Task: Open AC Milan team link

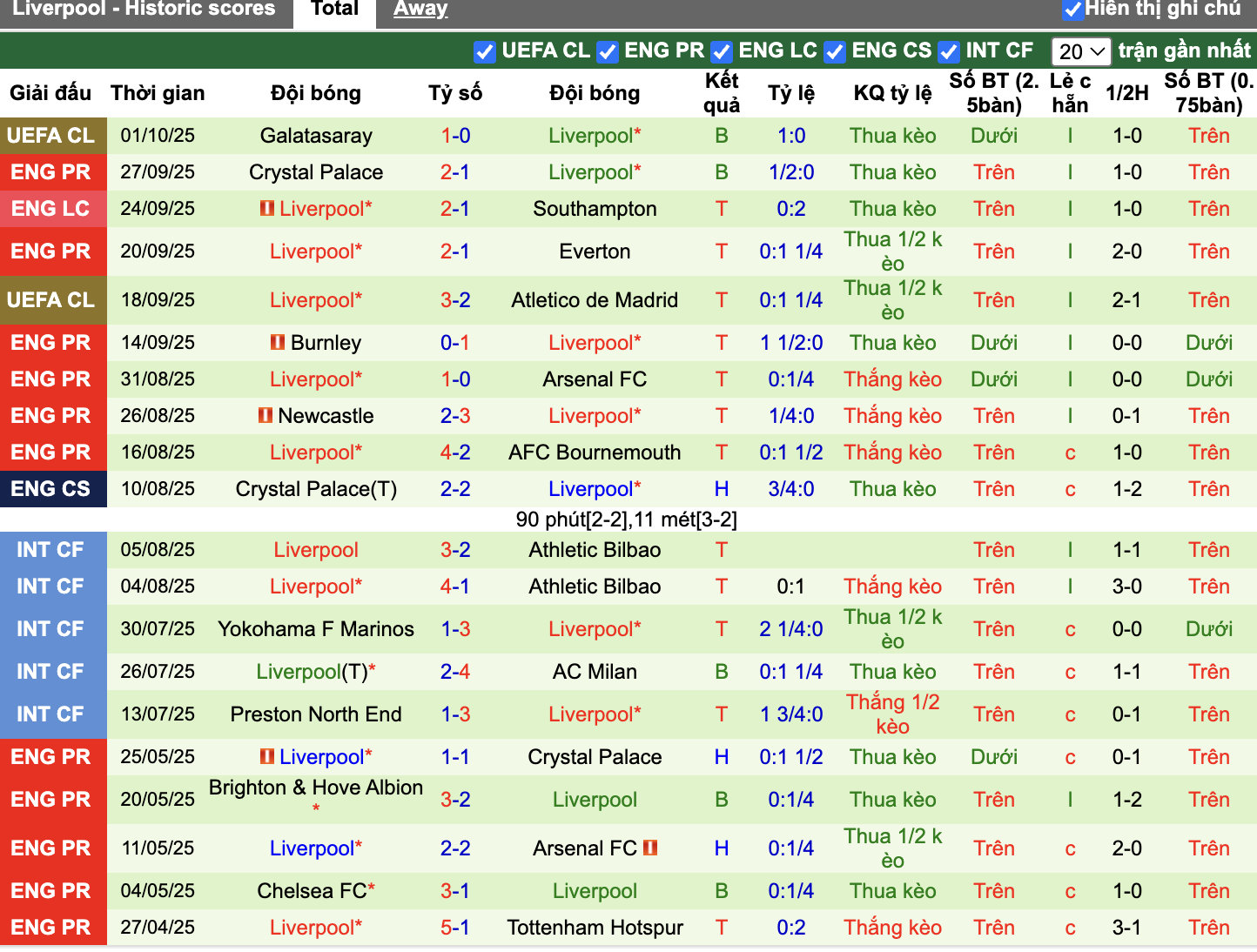Action: point(595,672)
